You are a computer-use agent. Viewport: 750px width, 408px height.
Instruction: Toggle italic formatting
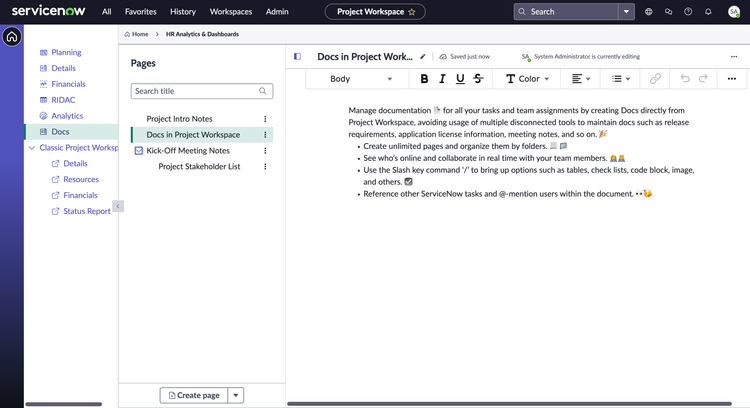coord(442,79)
